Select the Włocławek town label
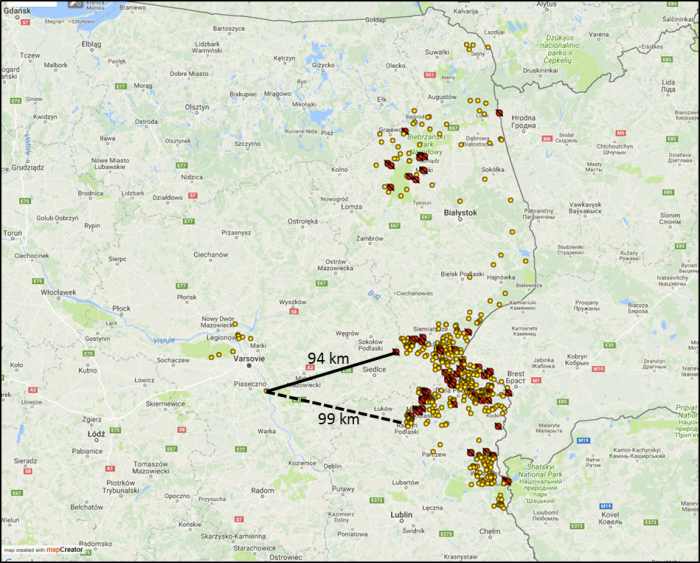This screenshot has height=563, width=700. [x=58, y=292]
